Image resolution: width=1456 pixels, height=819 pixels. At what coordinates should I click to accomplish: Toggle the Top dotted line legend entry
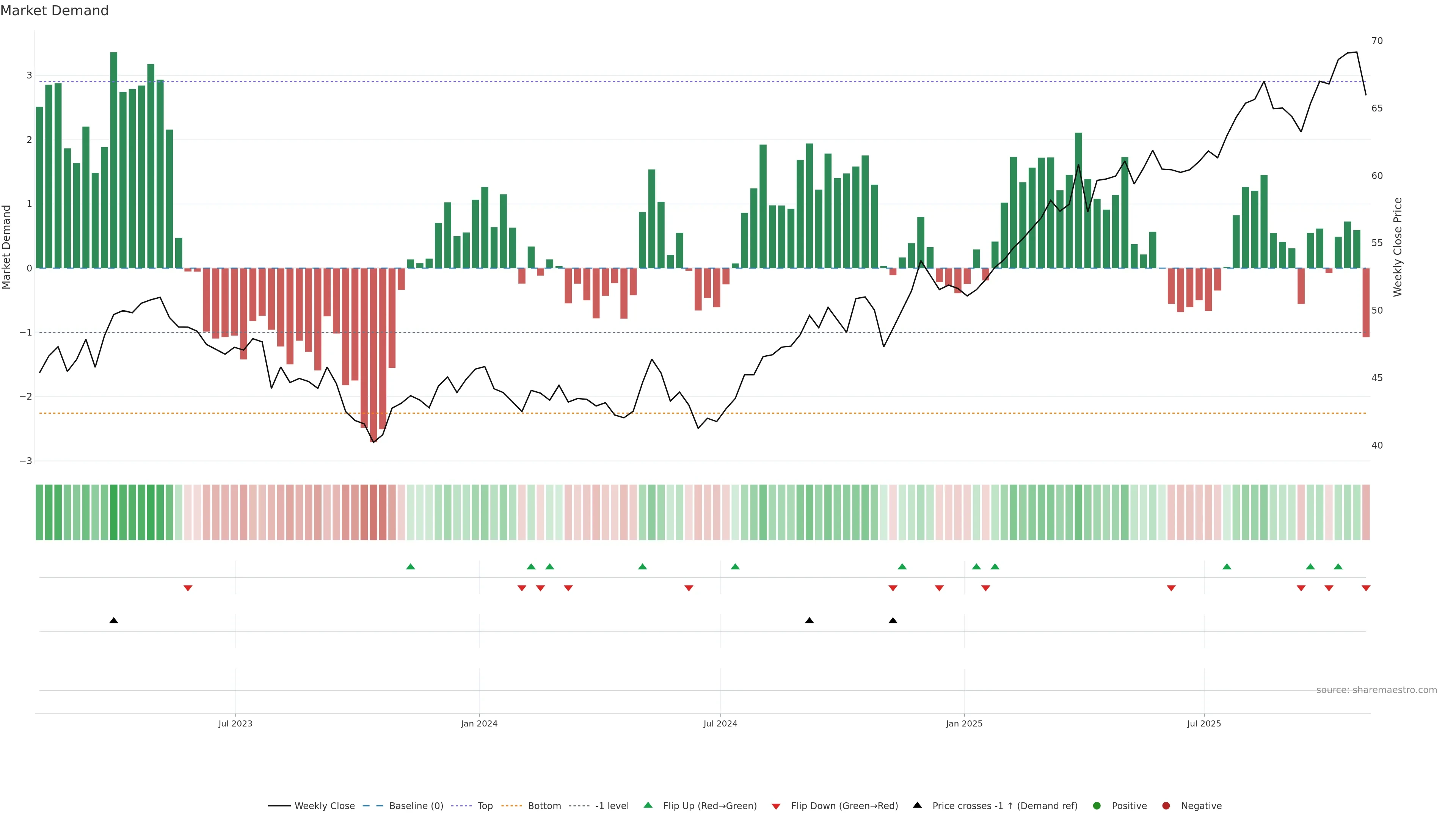tap(485, 806)
